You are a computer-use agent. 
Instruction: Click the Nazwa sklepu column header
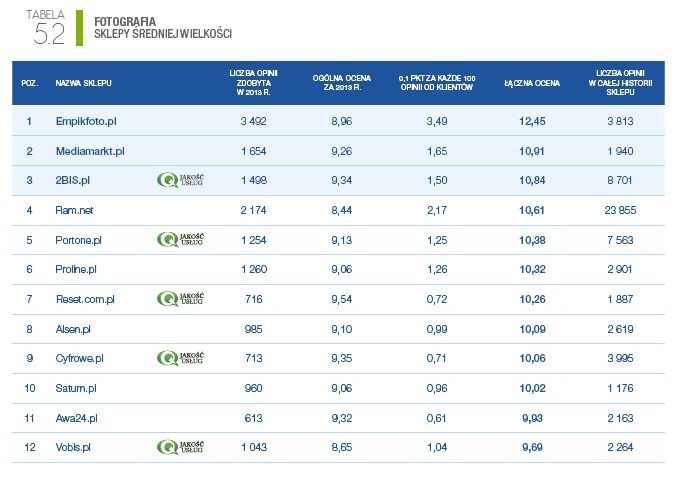(x=83, y=83)
